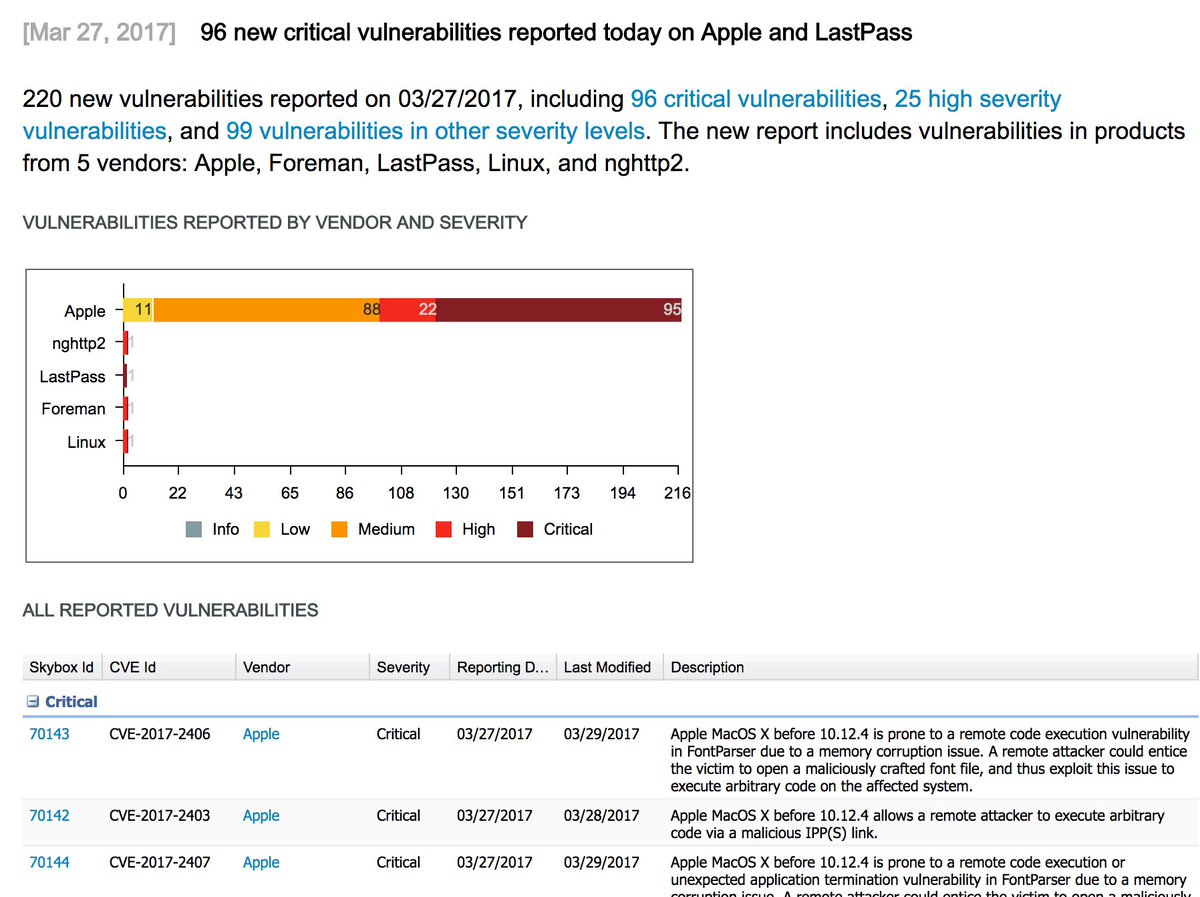Click the 'ALL REPORTED VULNERABILITIES' heading
This screenshot has width=1200, height=897.
(x=170, y=610)
